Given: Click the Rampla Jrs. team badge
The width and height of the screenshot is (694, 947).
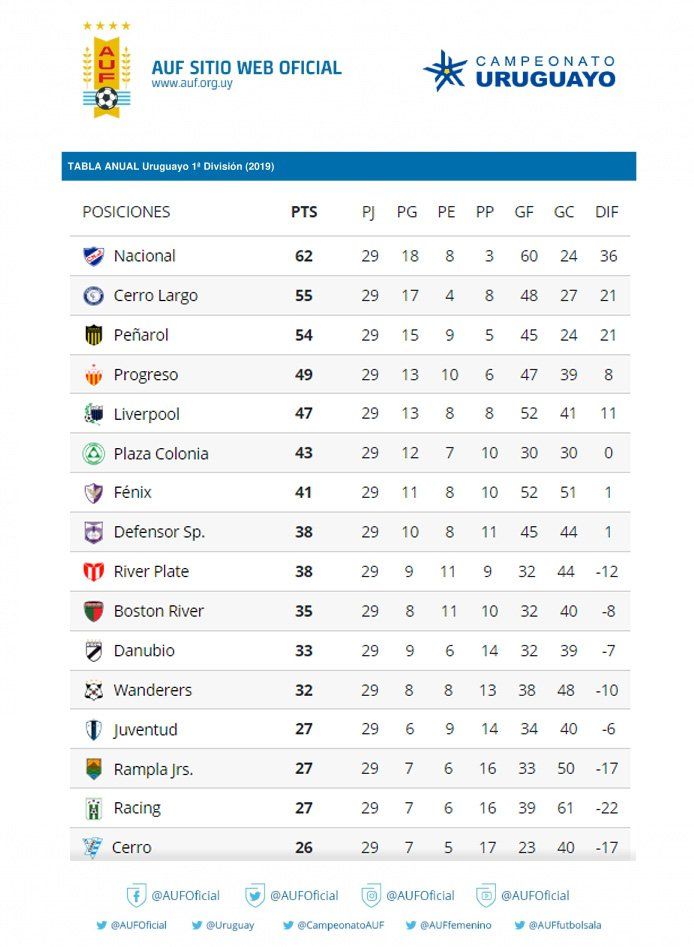Looking at the screenshot, I should coord(93,769).
